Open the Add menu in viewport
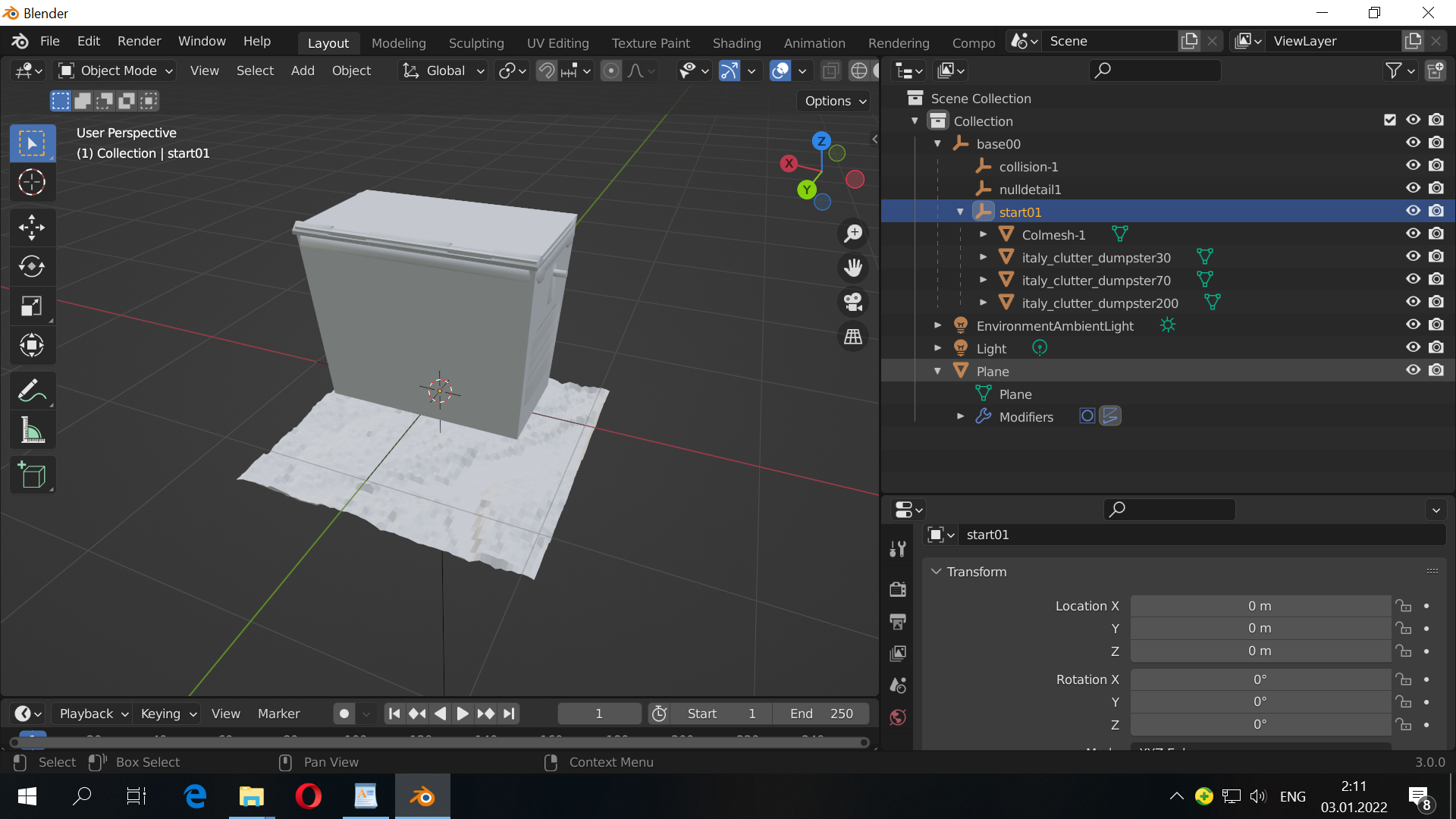1456x819 pixels. point(303,71)
